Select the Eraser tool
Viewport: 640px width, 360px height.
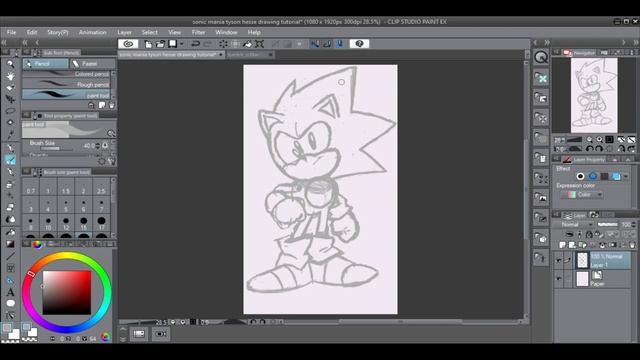[x=11, y=207]
